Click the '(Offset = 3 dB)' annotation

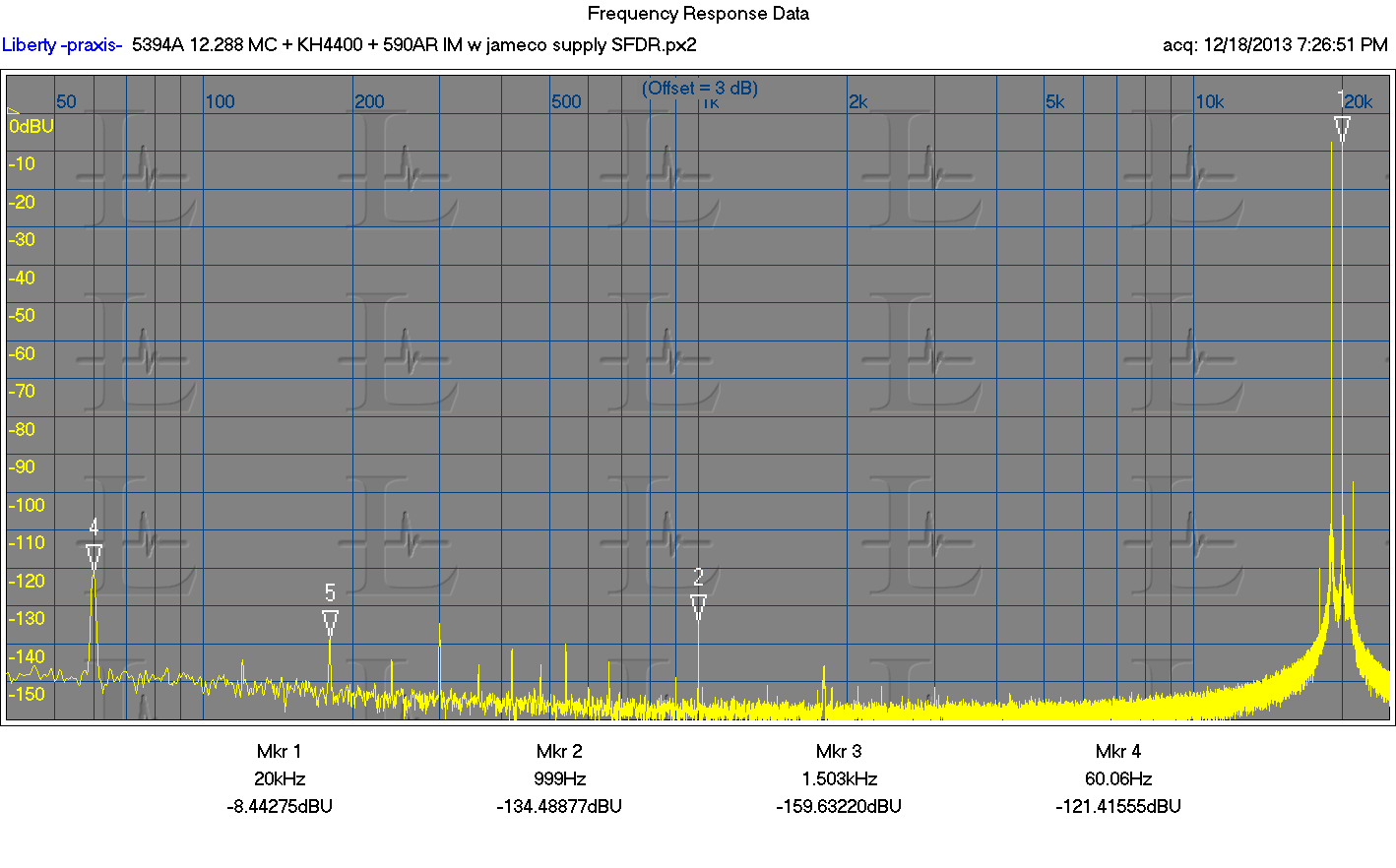point(700,89)
